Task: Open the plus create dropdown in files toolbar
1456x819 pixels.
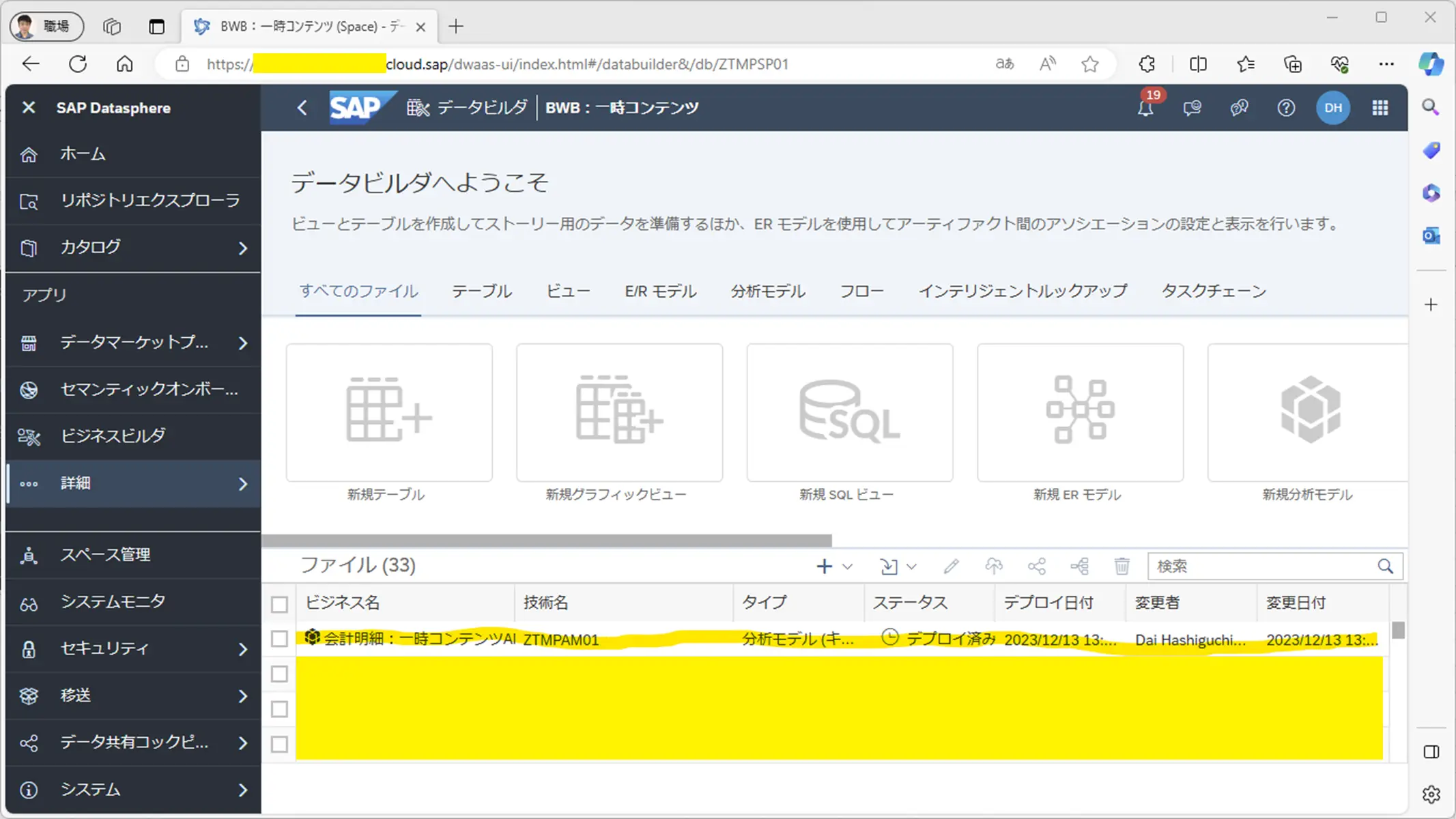Action: pyautogui.click(x=834, y=566)
